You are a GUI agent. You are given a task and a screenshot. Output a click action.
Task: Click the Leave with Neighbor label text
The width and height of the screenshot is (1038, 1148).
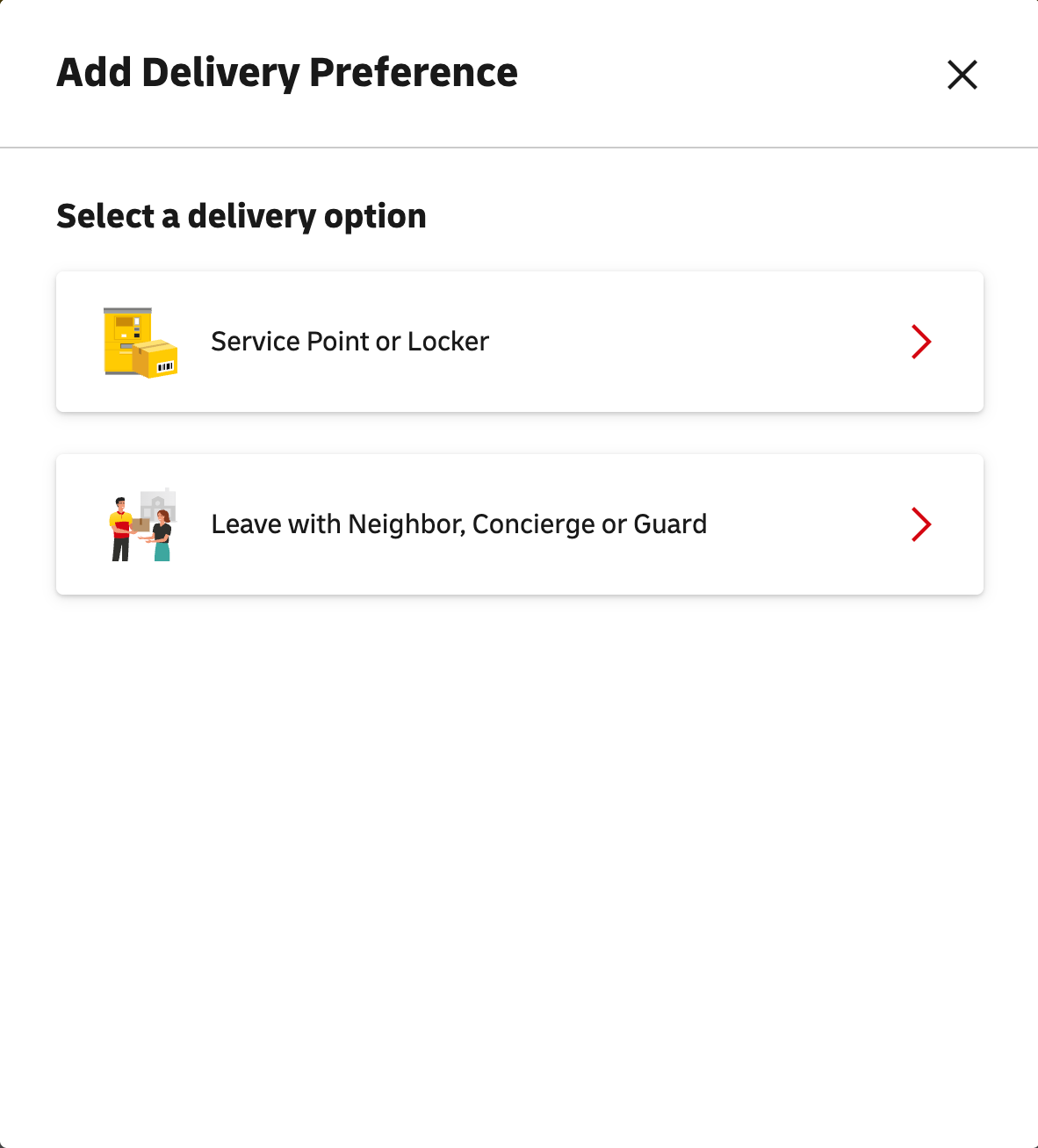click(458, 524)
